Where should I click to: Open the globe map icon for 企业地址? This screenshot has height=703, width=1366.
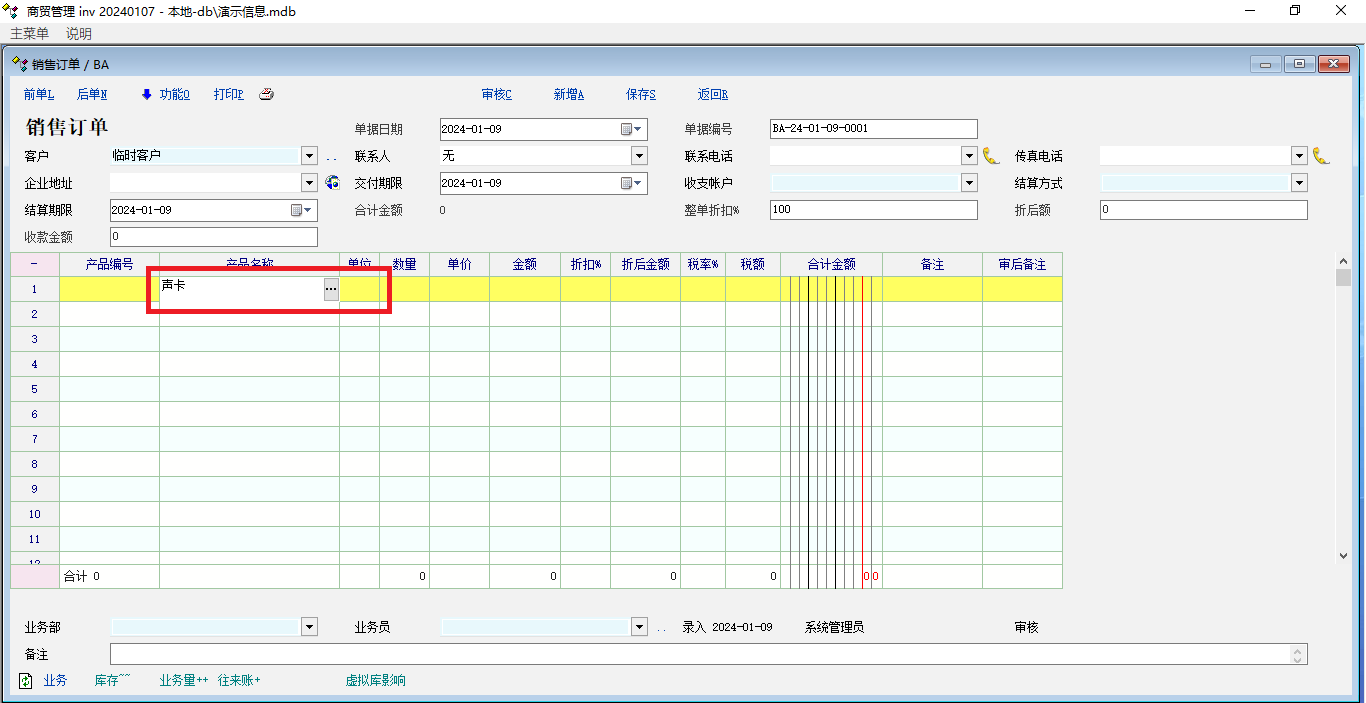click(333, 183)
